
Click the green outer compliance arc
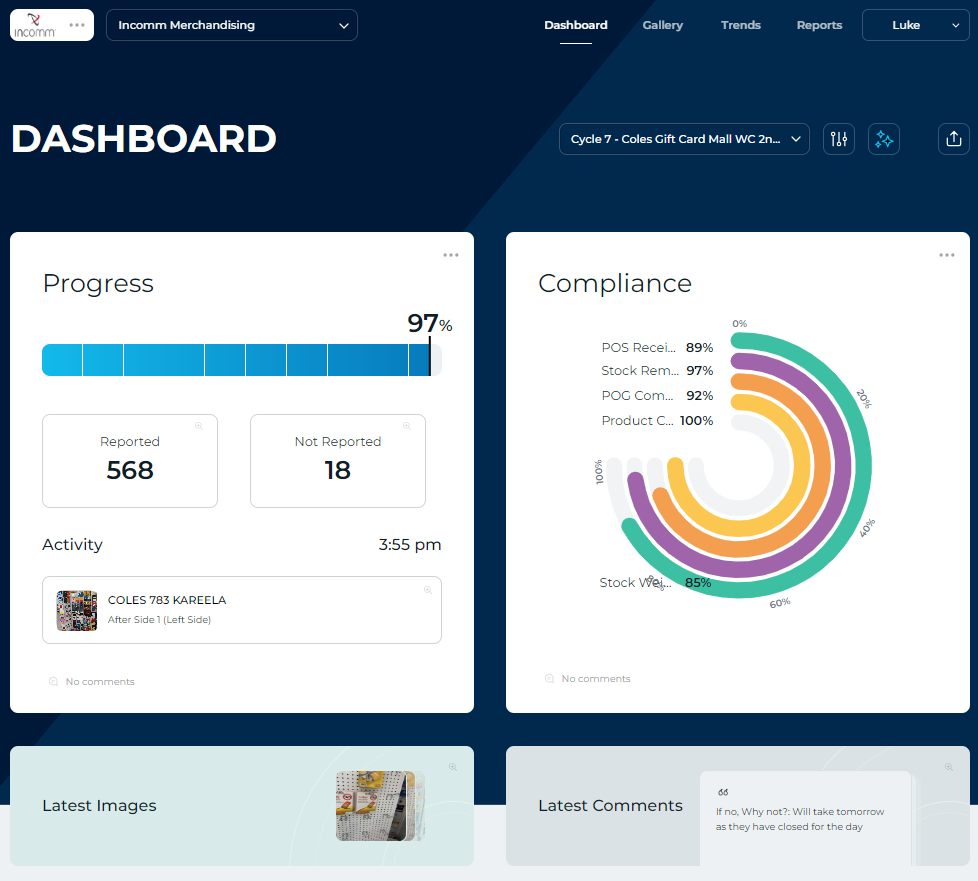[x=863, y=465]
